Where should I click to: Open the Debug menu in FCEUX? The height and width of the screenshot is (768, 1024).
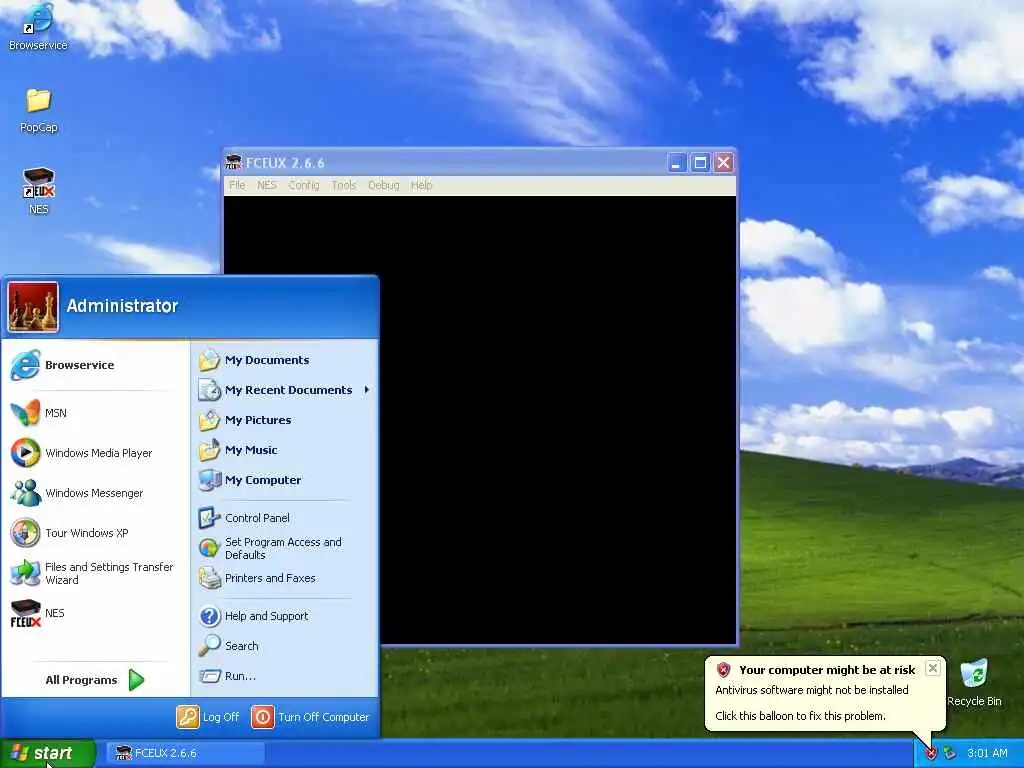[x=383, y=185]
